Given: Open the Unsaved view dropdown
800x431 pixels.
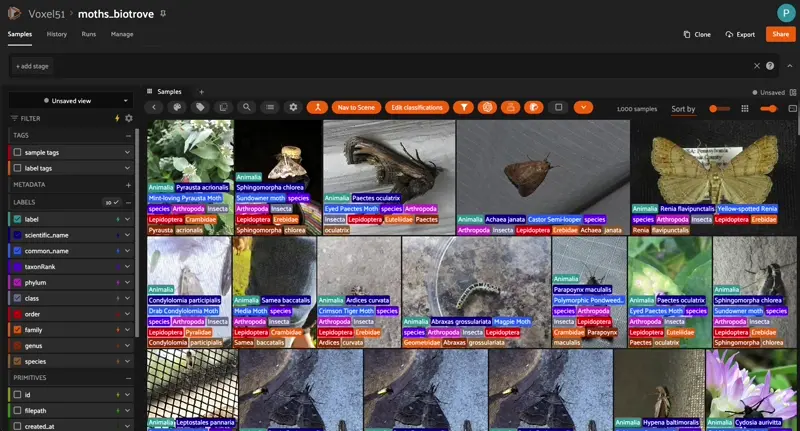Looking at the screenshot, I should tap(70, 101).
